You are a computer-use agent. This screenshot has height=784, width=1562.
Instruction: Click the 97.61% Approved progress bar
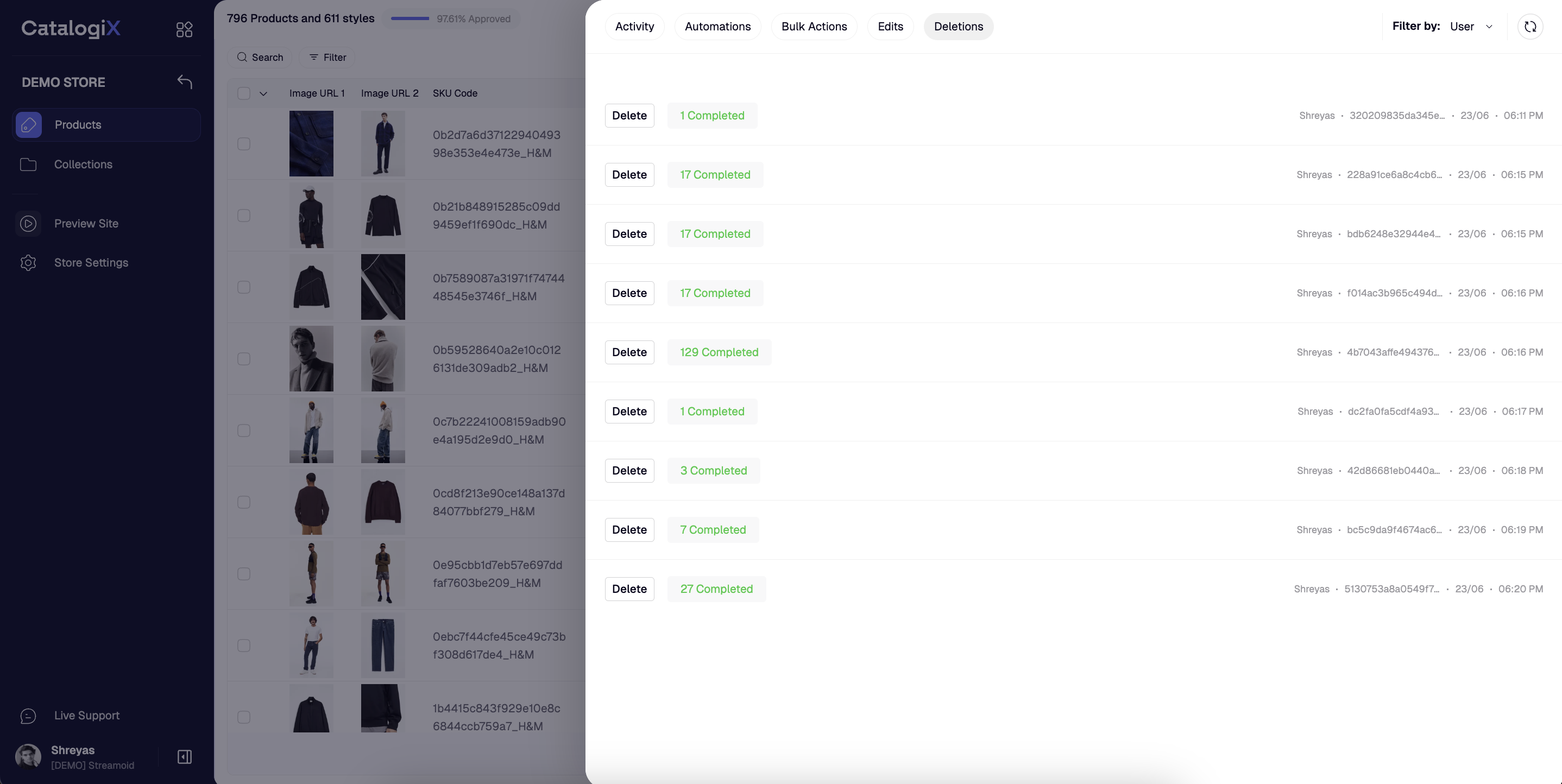(x=410, y=19)
